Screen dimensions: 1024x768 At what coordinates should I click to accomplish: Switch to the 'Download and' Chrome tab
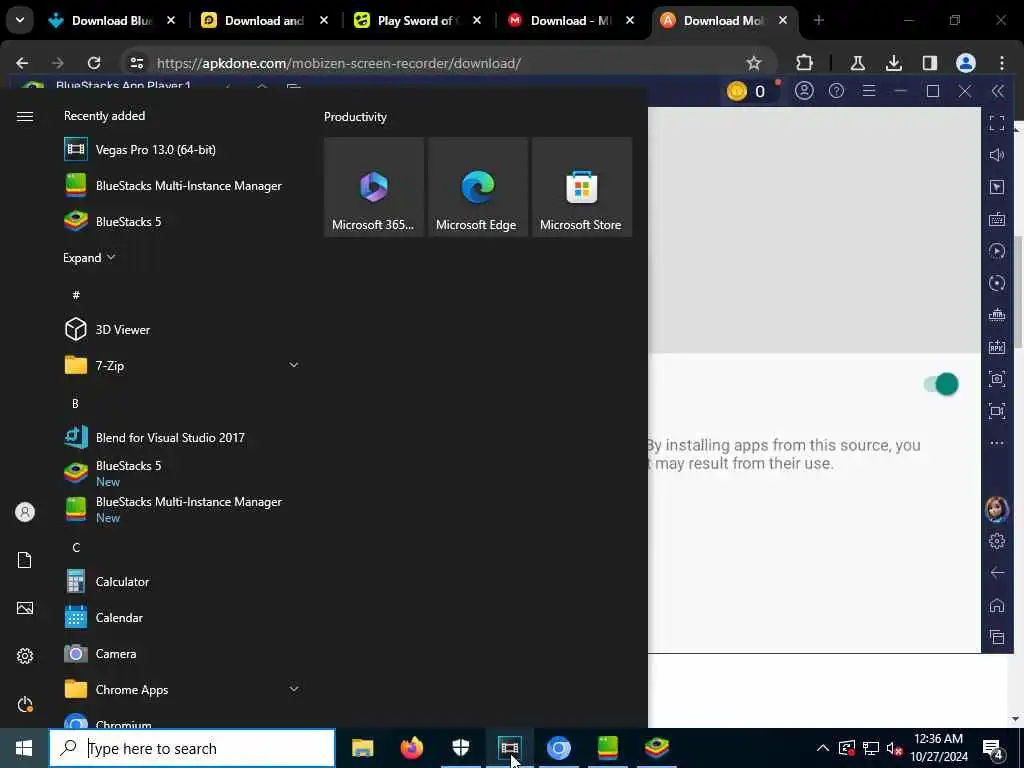pyautogui.click(x=264, y=20)
